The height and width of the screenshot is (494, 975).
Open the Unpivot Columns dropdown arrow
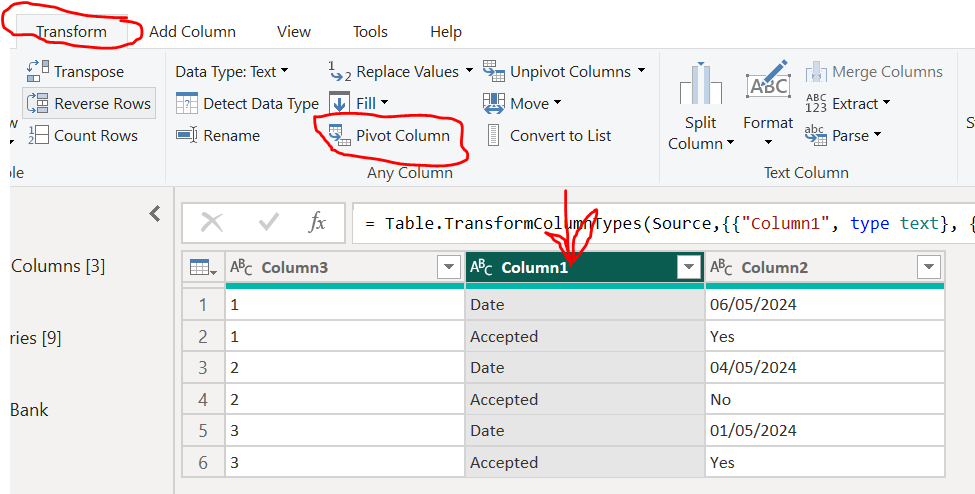641,71
